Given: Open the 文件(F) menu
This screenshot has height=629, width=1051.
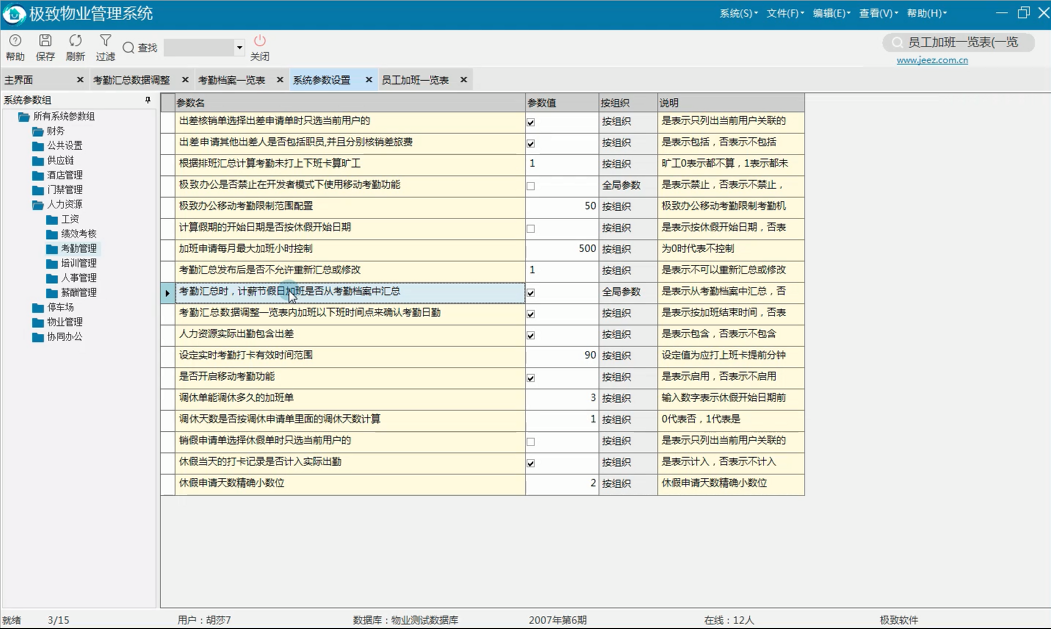Looking at the screenshot, I should pyautogui.click(x=785, y=13).
